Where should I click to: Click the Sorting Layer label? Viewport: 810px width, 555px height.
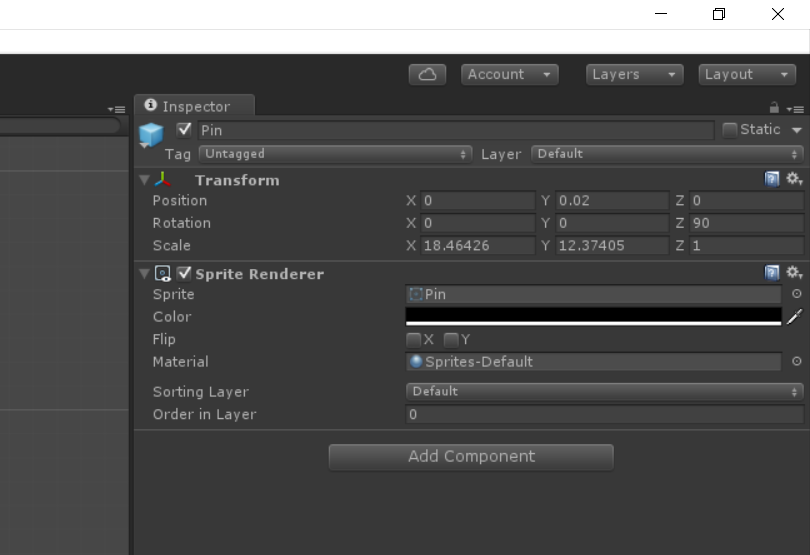(x=201, y=392)
